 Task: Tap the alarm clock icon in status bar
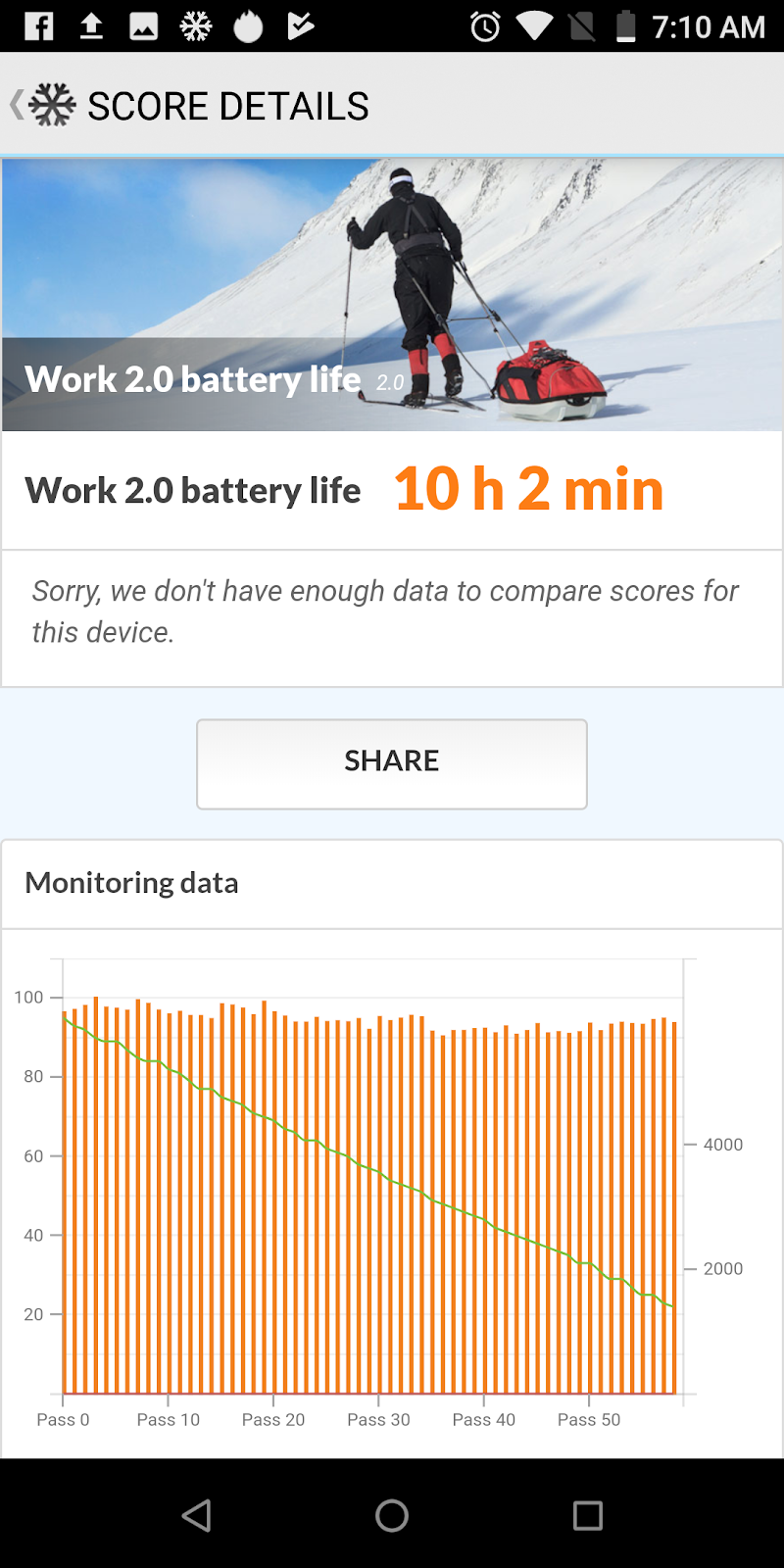click(485, 26)
